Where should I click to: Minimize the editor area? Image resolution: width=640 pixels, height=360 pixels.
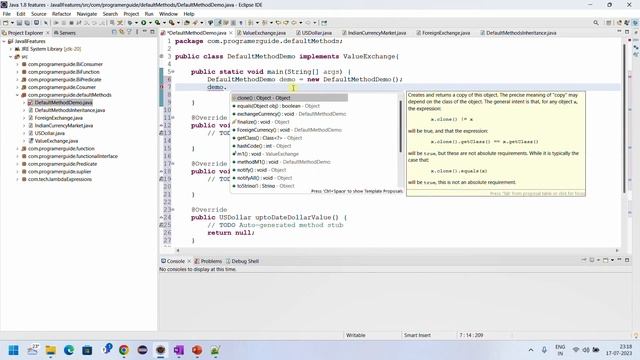pyautogui.click(x=619, y=32)
